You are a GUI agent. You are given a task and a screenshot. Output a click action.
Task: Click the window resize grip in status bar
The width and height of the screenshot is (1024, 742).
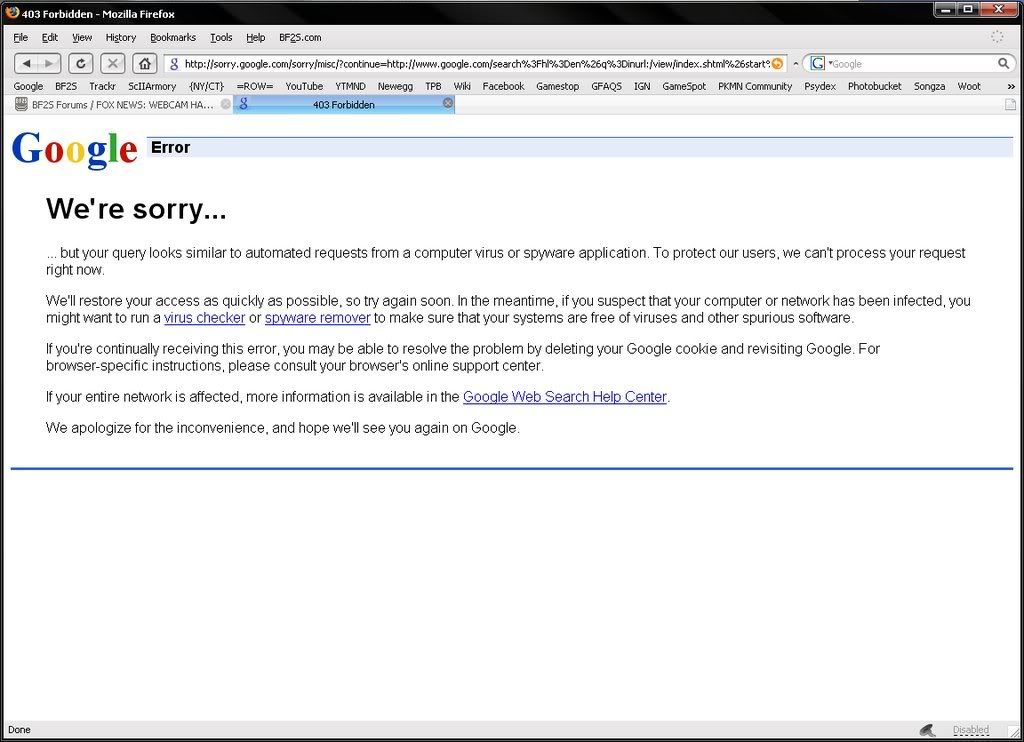[1014, 732]
